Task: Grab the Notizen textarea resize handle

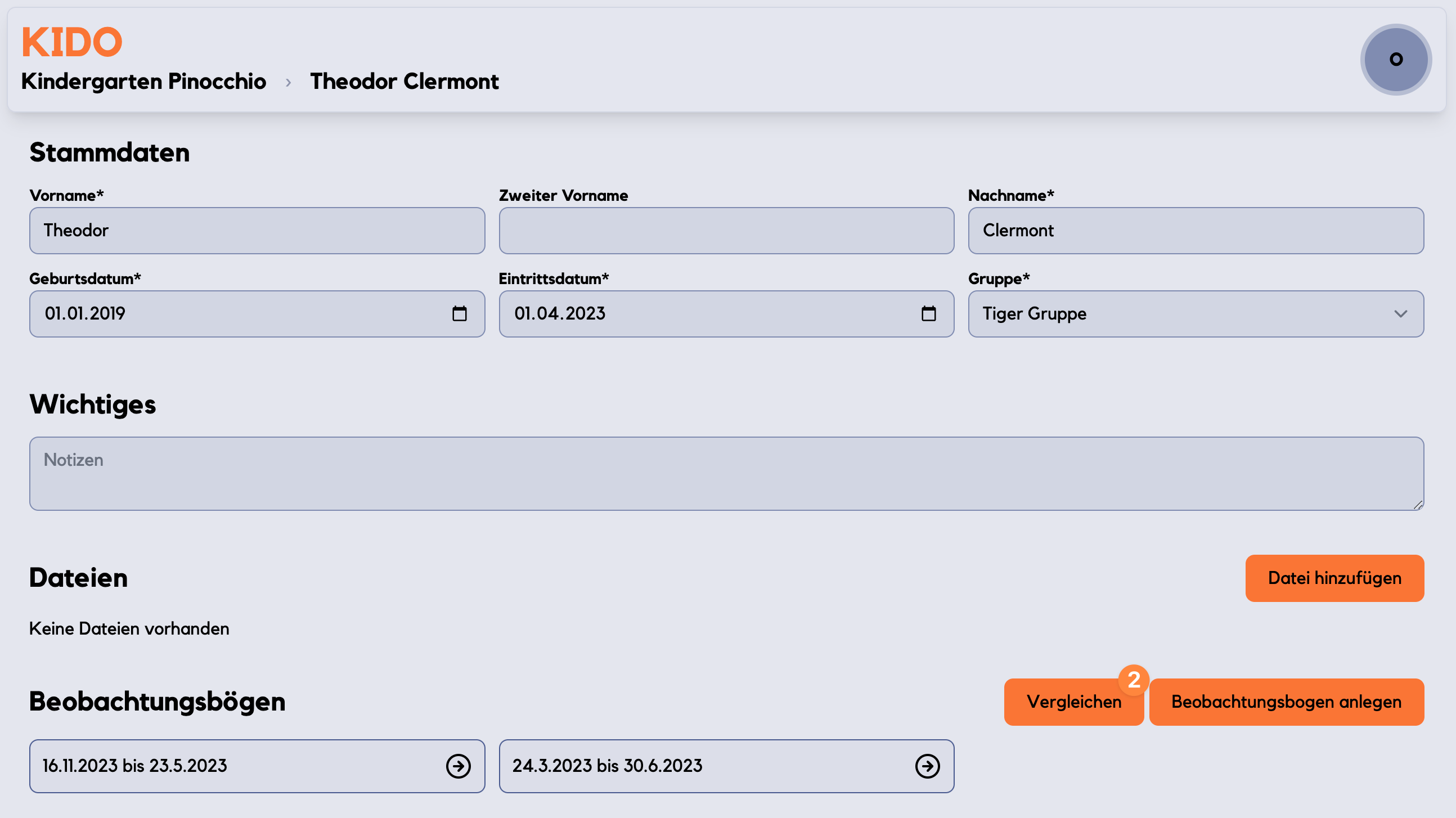Action: [x=1418, y=505]
